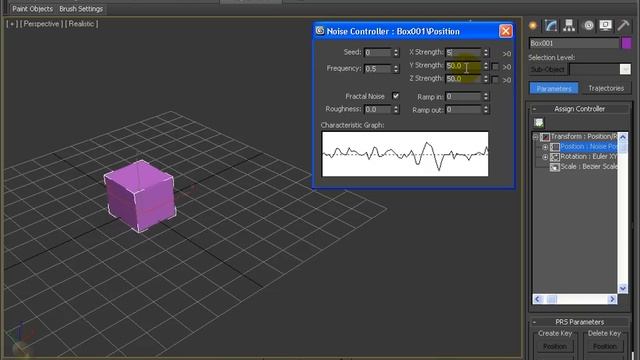Switch to the Paint Objects tab
The image size is (640, 360).
pos(32,9)
